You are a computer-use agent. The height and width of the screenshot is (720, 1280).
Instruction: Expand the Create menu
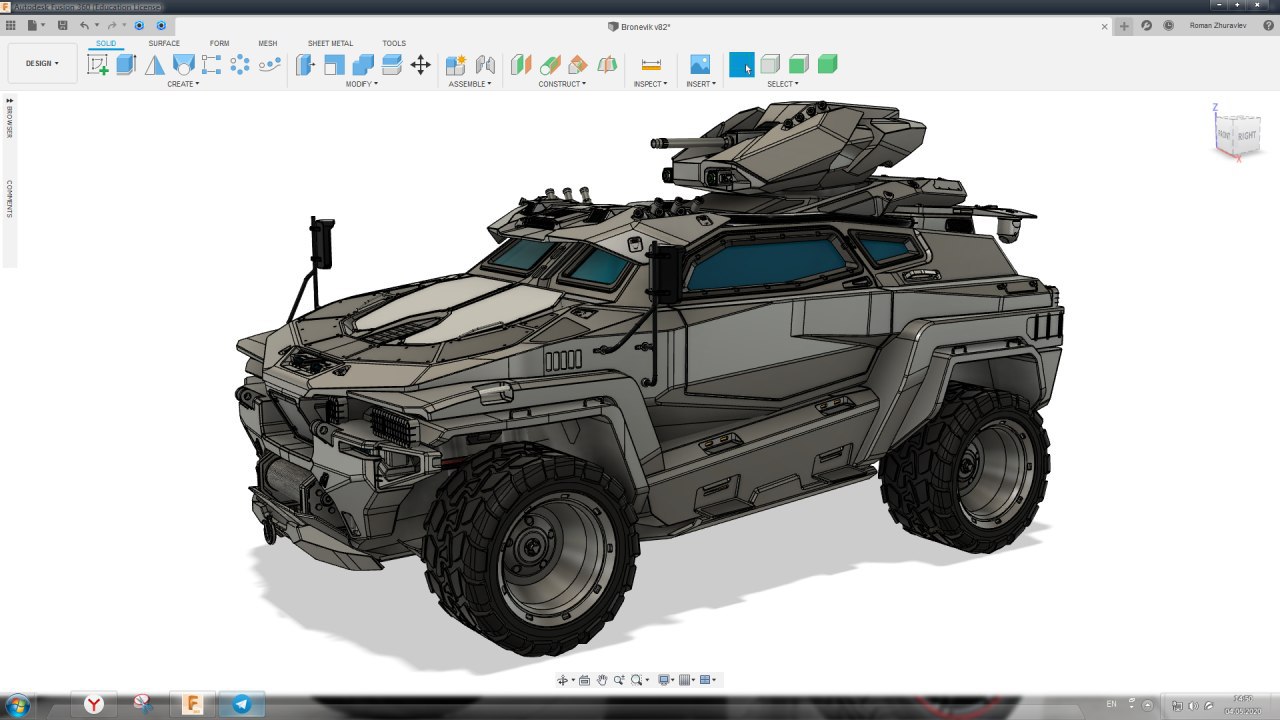click(x=183, y=84)
